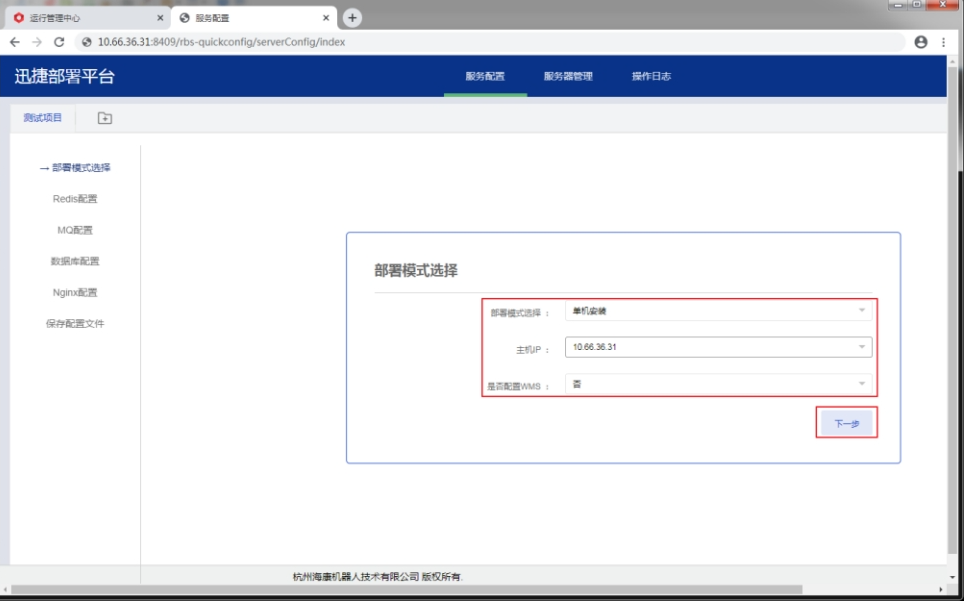
Task: Select the 测试项目 project tab
Action: click(x=43, y=118)
